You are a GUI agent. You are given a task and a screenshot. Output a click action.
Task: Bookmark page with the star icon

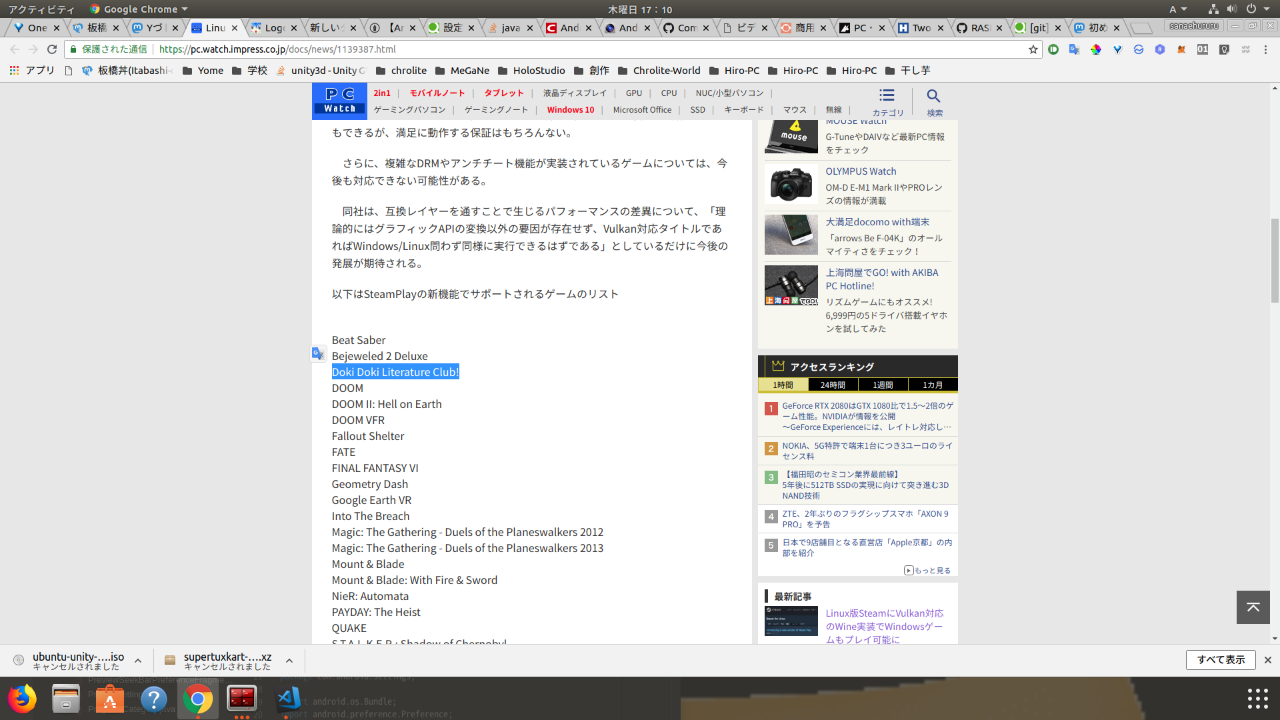click(1033, 49)
